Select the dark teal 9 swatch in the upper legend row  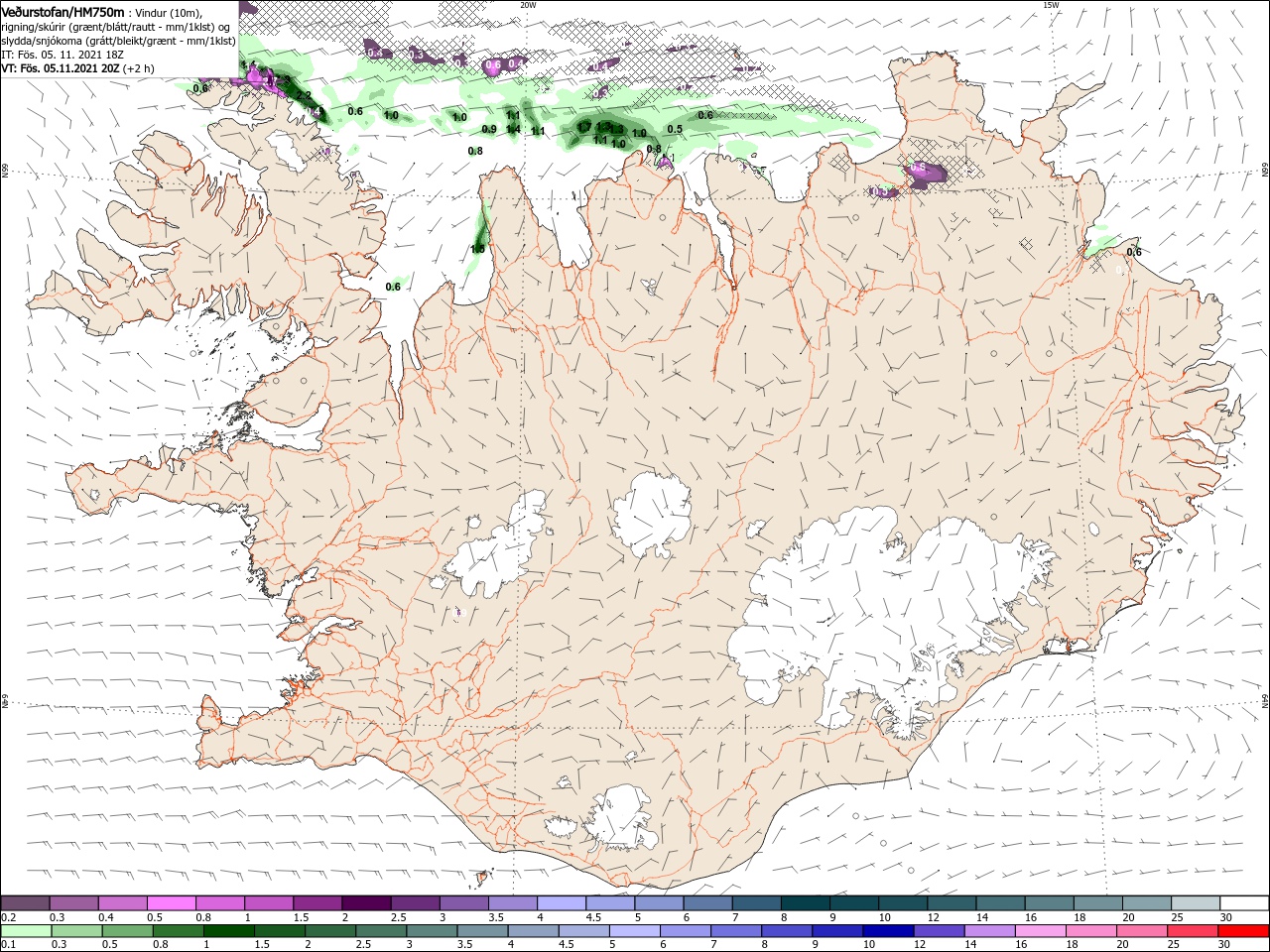854,903
